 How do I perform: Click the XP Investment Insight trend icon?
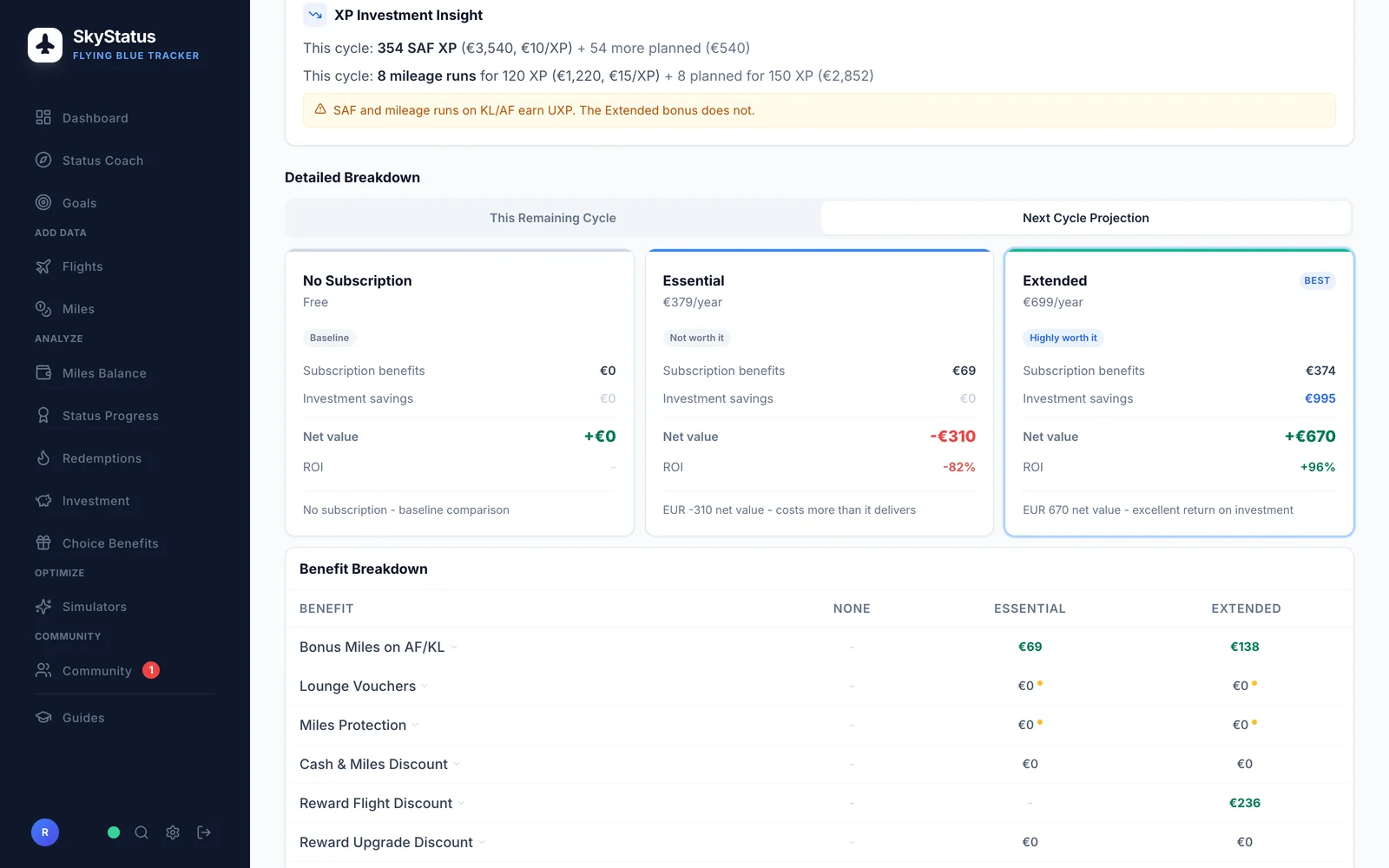pyautogui.click(x=315, y=15)
